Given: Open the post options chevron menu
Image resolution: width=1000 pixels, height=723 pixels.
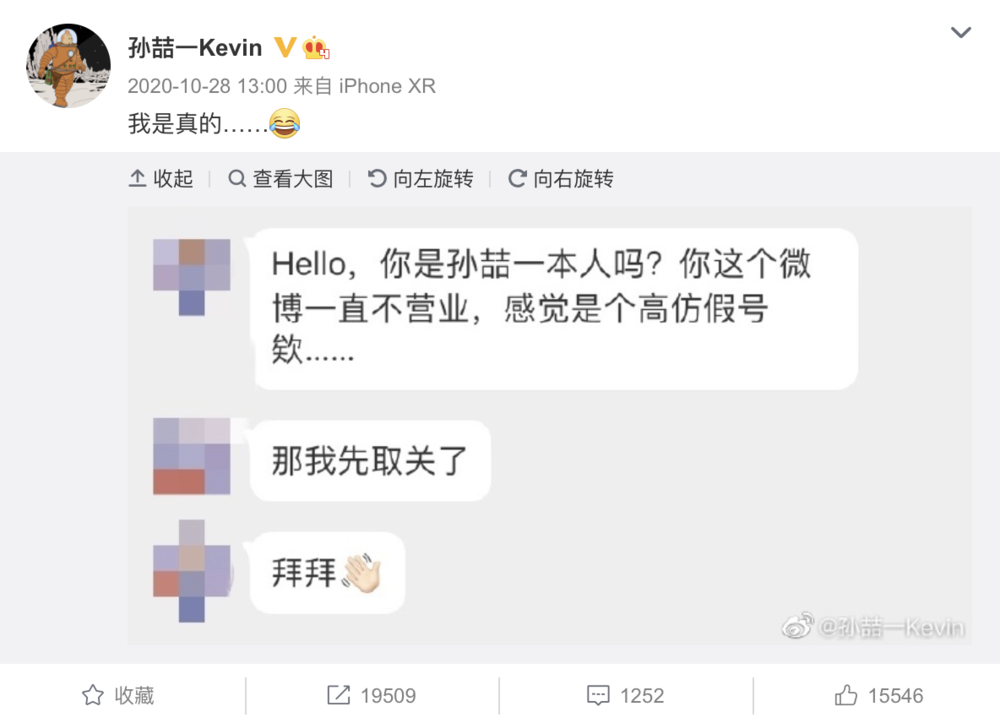Looking at the screenshot, I should pyautogui.click(x=960, y=33).
